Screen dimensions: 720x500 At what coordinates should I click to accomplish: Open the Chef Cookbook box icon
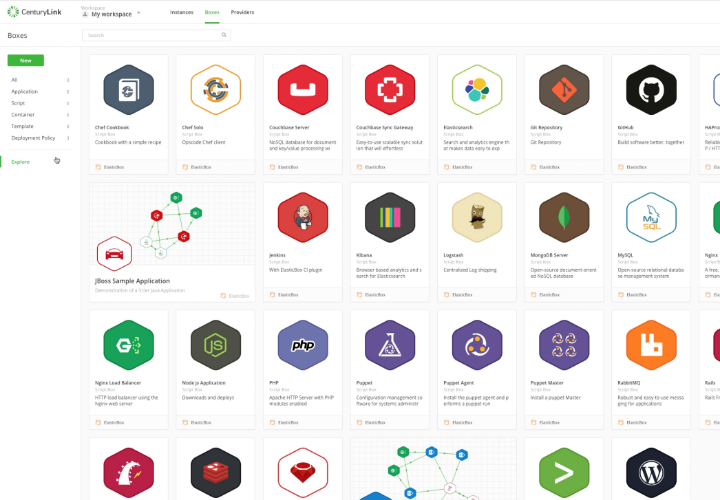coord(129,90)
